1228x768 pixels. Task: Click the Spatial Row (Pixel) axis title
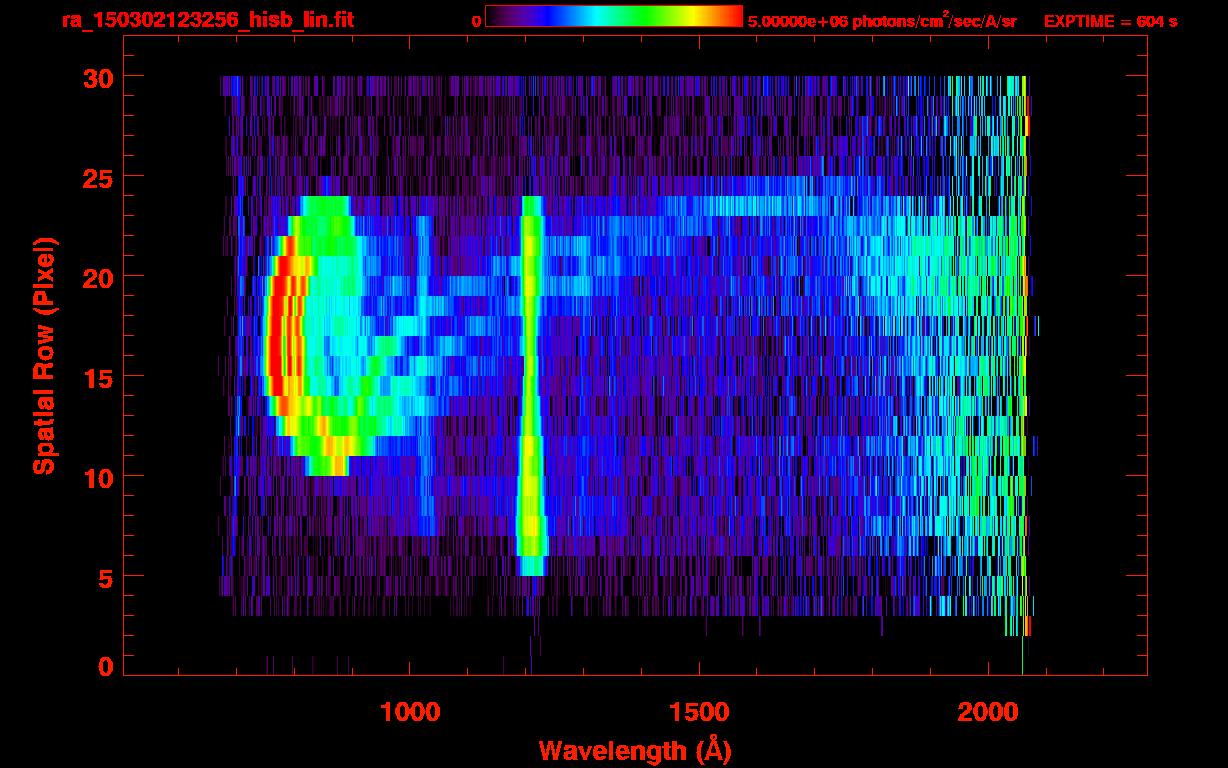point(43,355)
